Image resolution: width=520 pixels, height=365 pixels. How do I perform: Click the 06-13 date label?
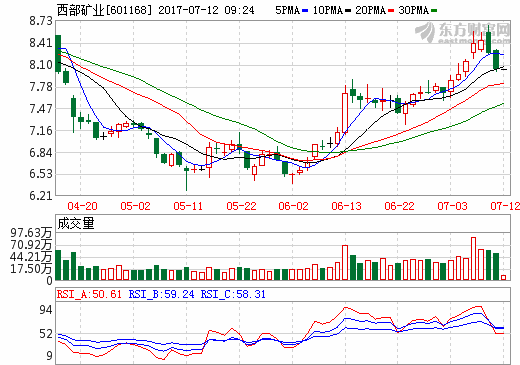point(346,206)
